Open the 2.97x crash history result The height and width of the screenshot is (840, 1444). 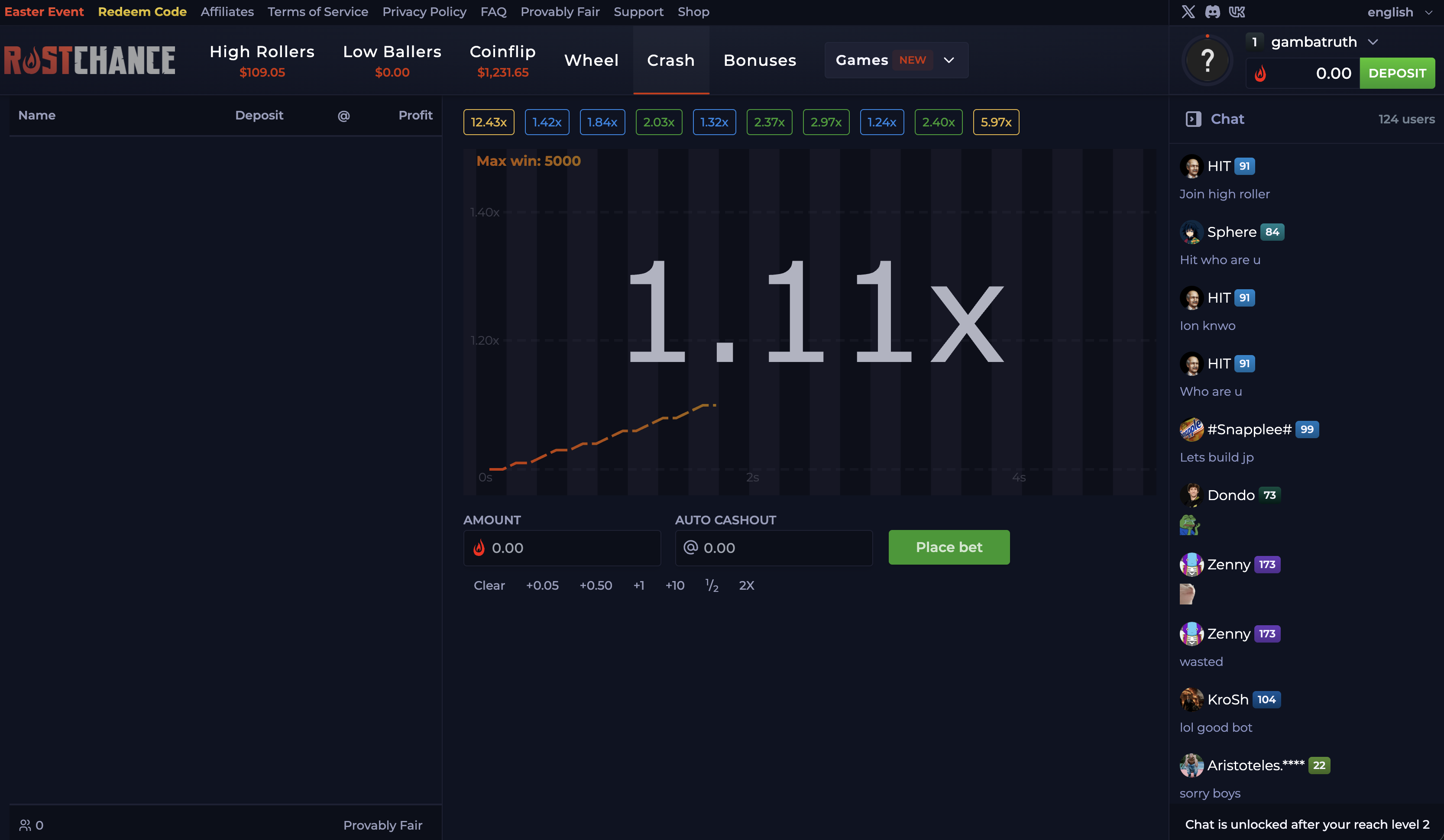point(826,122)
